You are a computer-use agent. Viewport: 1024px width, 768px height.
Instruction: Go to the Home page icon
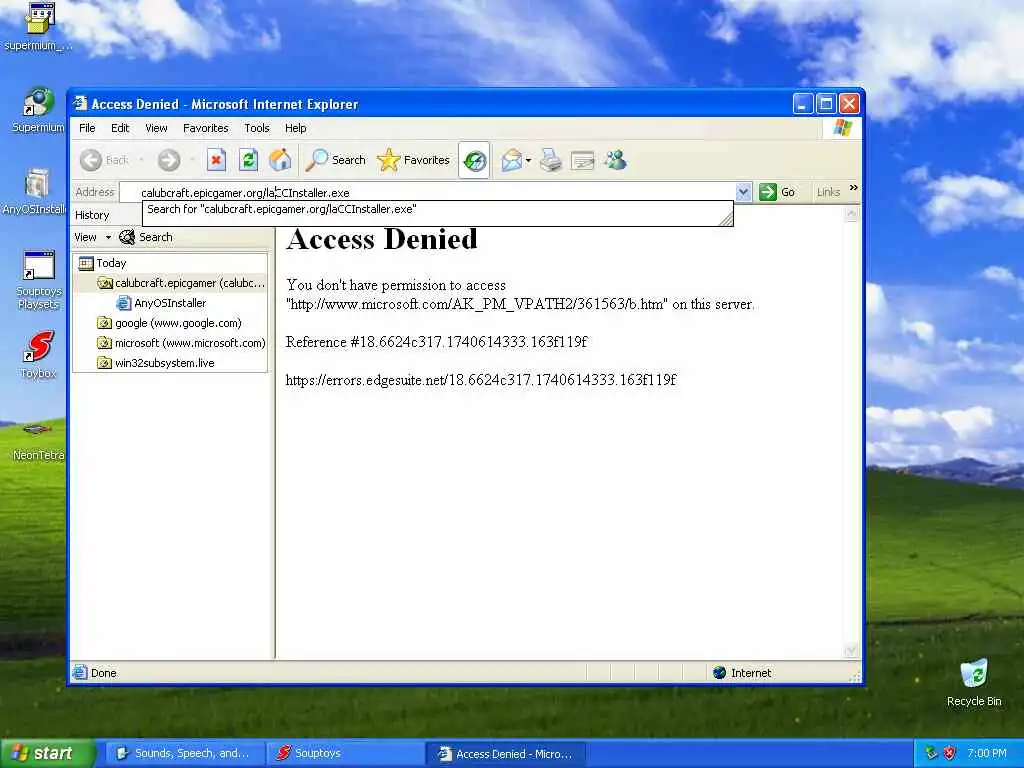[x=280, y=160]
